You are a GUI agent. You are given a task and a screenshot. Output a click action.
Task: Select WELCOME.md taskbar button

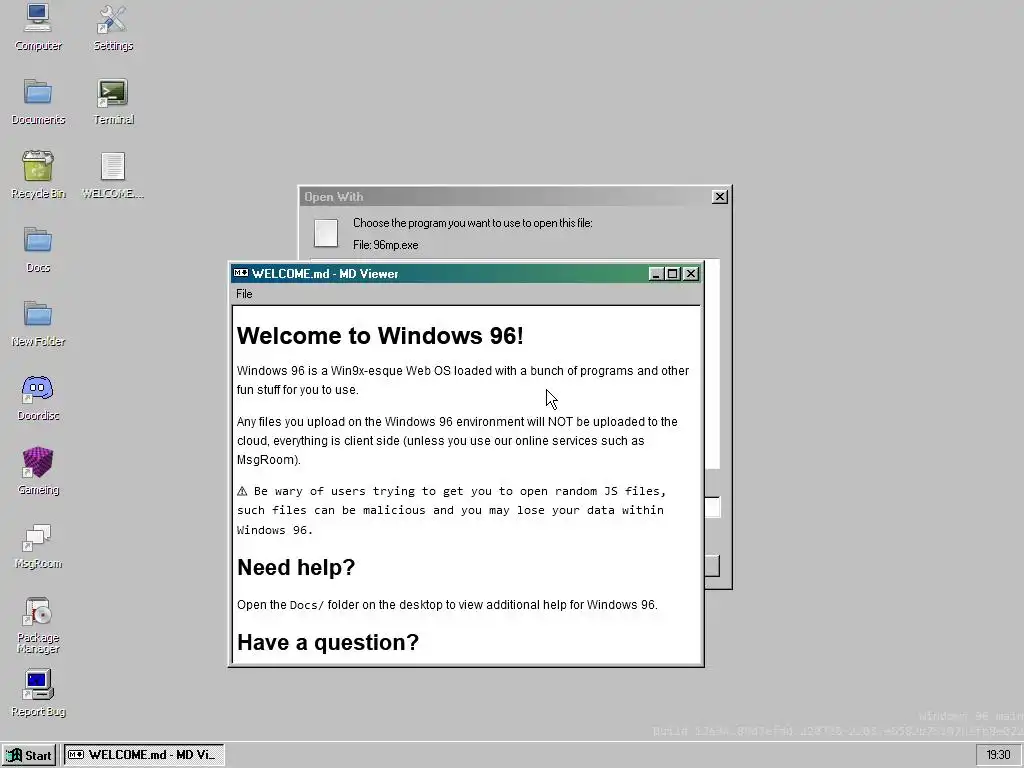144,755
